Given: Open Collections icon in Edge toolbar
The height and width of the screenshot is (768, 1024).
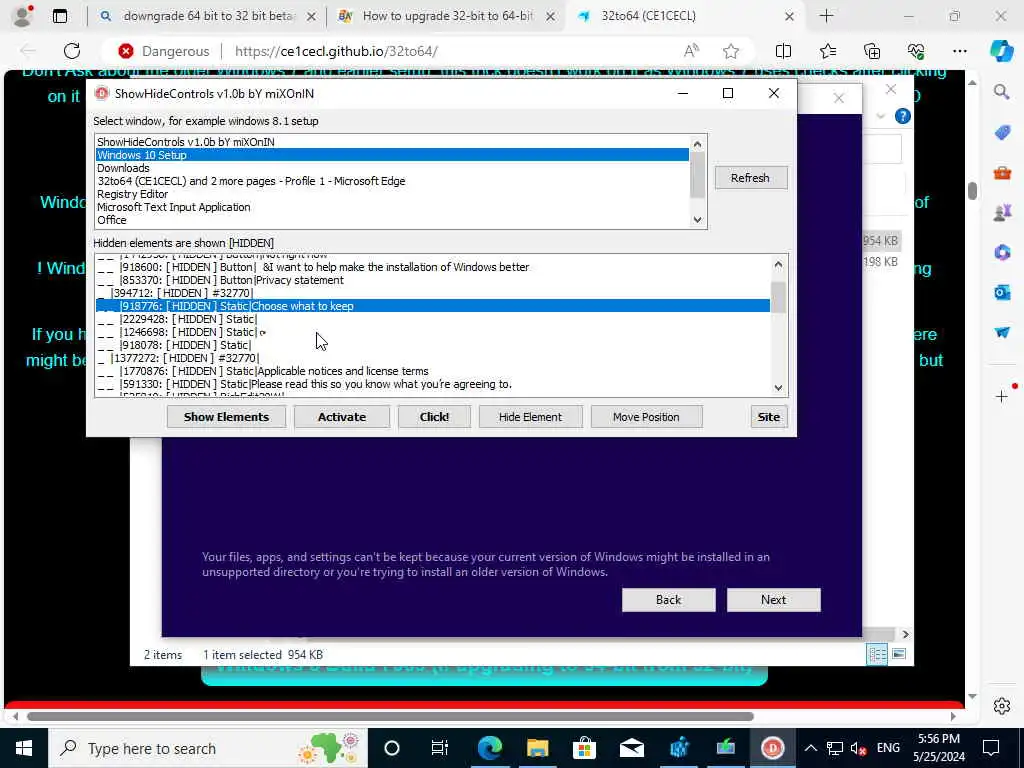Looking at the screenshot, I should pos(872,51).
